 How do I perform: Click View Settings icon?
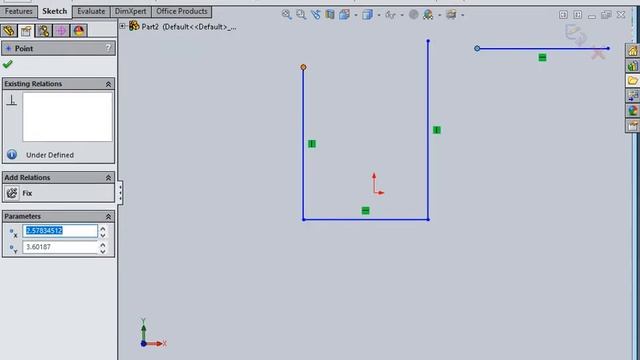[x=451, y=15]
